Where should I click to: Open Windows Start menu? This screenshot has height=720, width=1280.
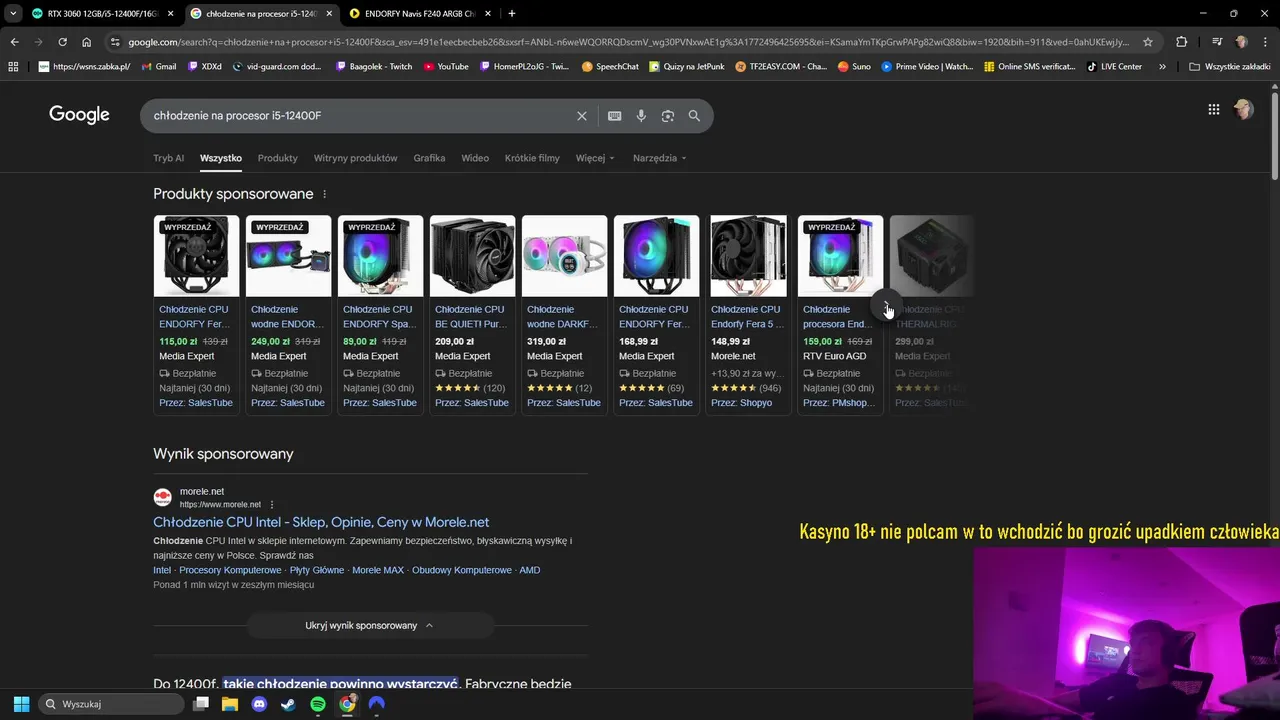click(x=21, y=704)
